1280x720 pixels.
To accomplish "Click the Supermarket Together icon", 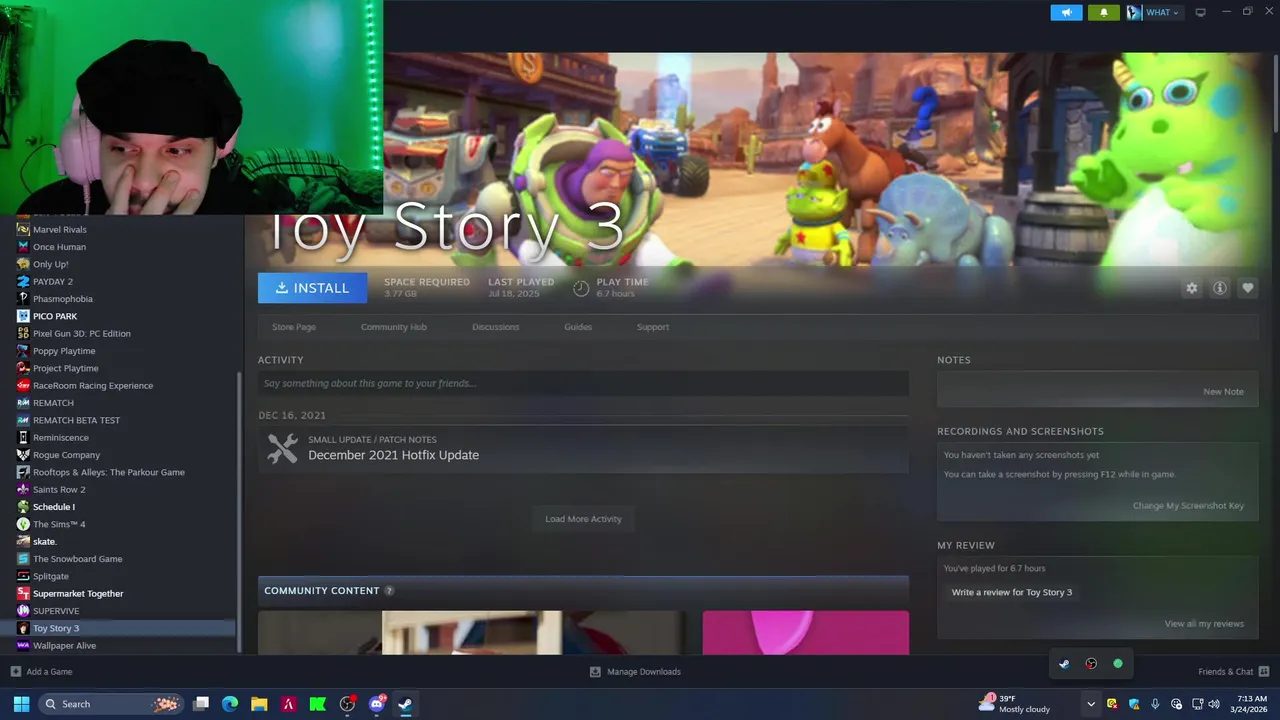I will coord(23,594).
